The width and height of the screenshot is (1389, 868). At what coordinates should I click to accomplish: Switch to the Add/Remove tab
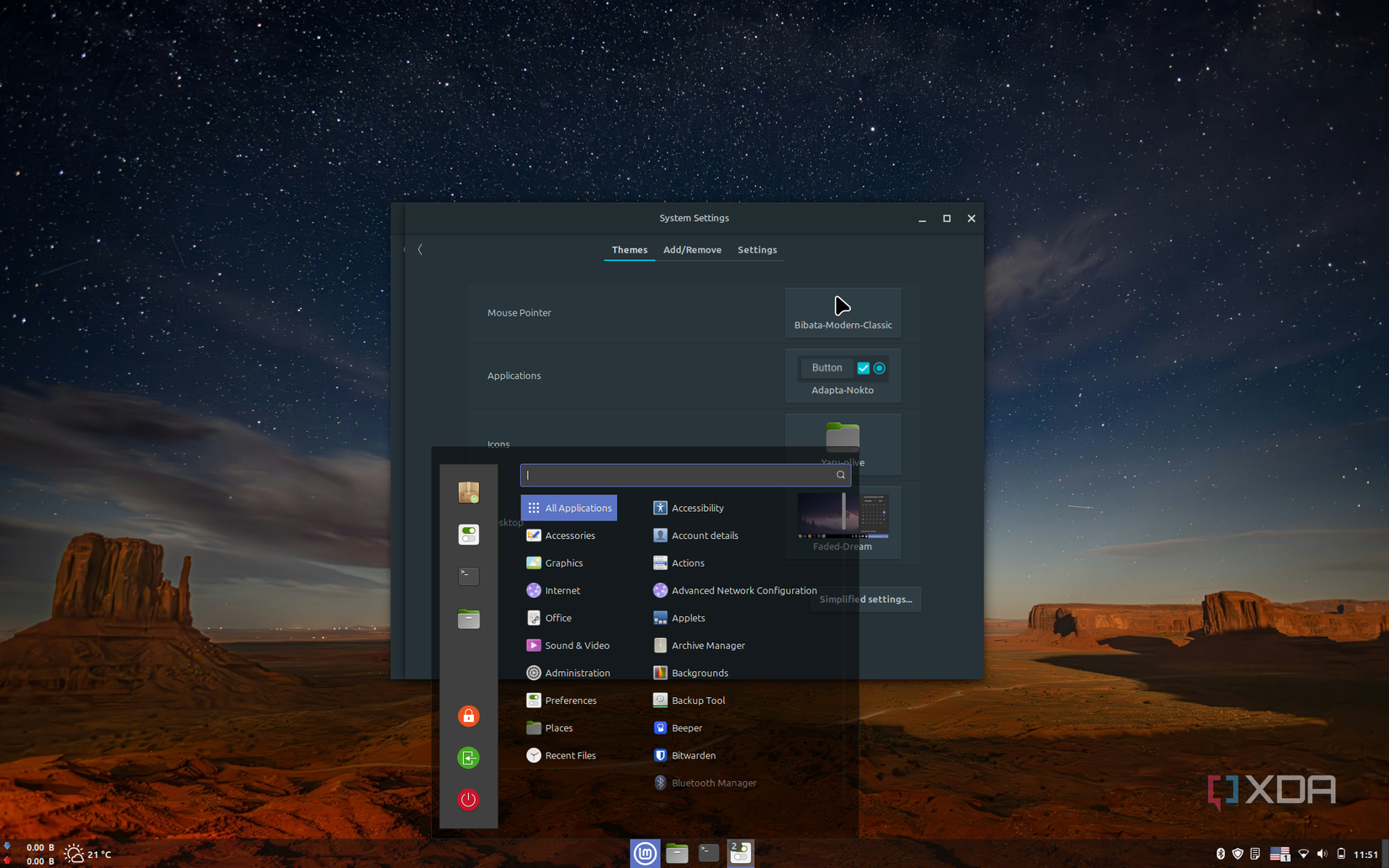point(692,250)
